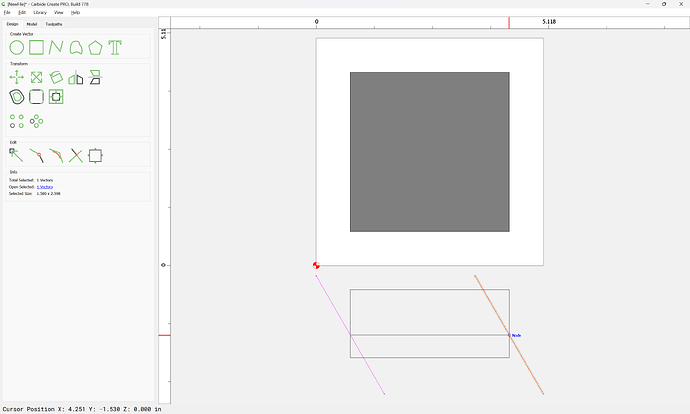Select the Polyline tool

tap(56, 48)
